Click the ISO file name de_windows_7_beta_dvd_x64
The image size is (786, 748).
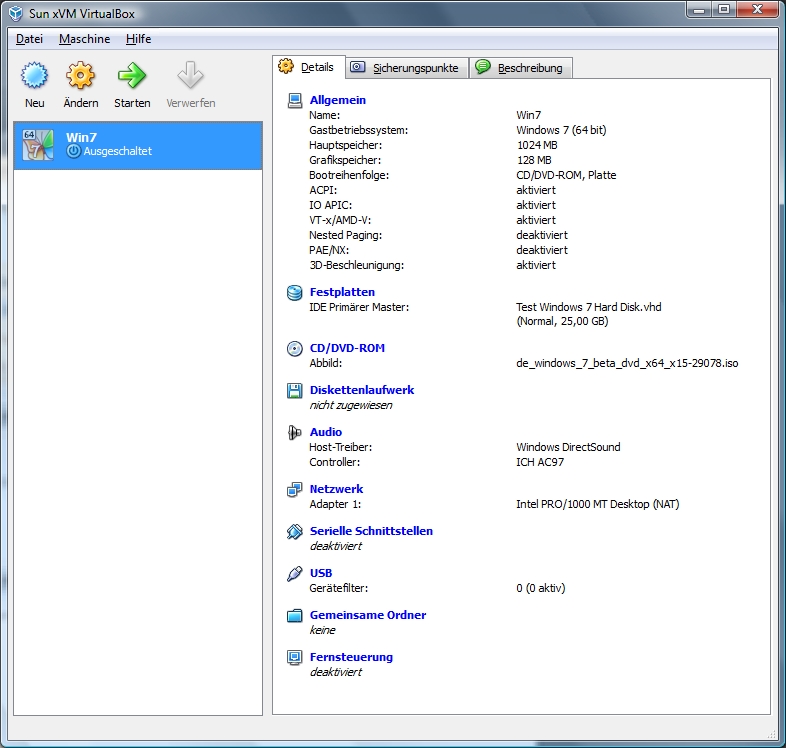click(627, 363)
